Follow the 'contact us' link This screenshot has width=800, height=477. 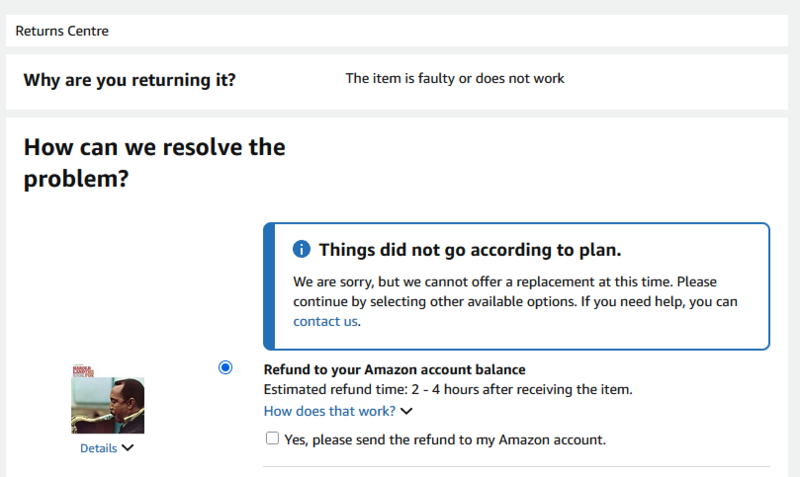tap(325, 321)
